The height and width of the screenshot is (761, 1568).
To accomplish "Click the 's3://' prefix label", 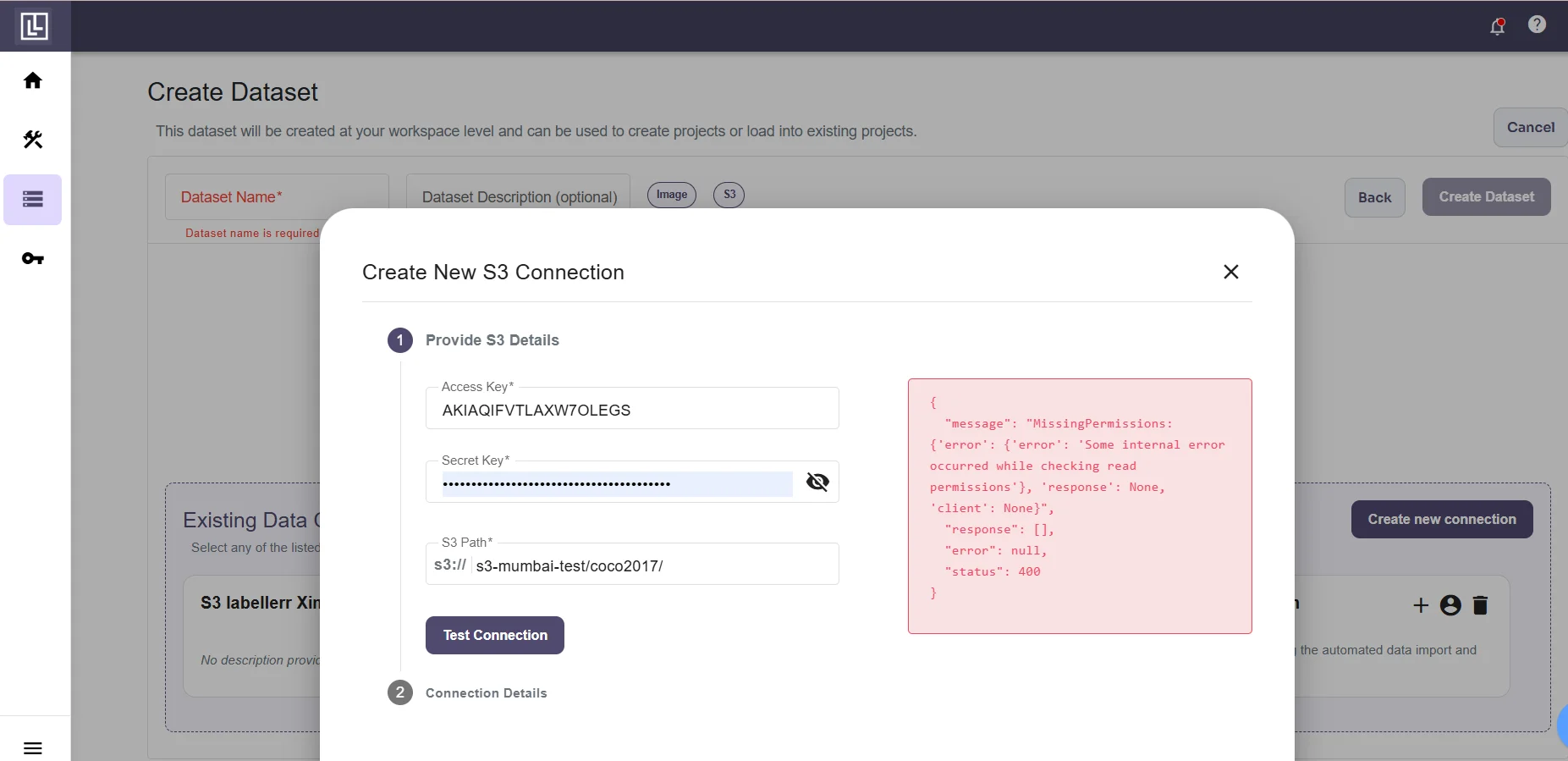I will pos(450,565).
